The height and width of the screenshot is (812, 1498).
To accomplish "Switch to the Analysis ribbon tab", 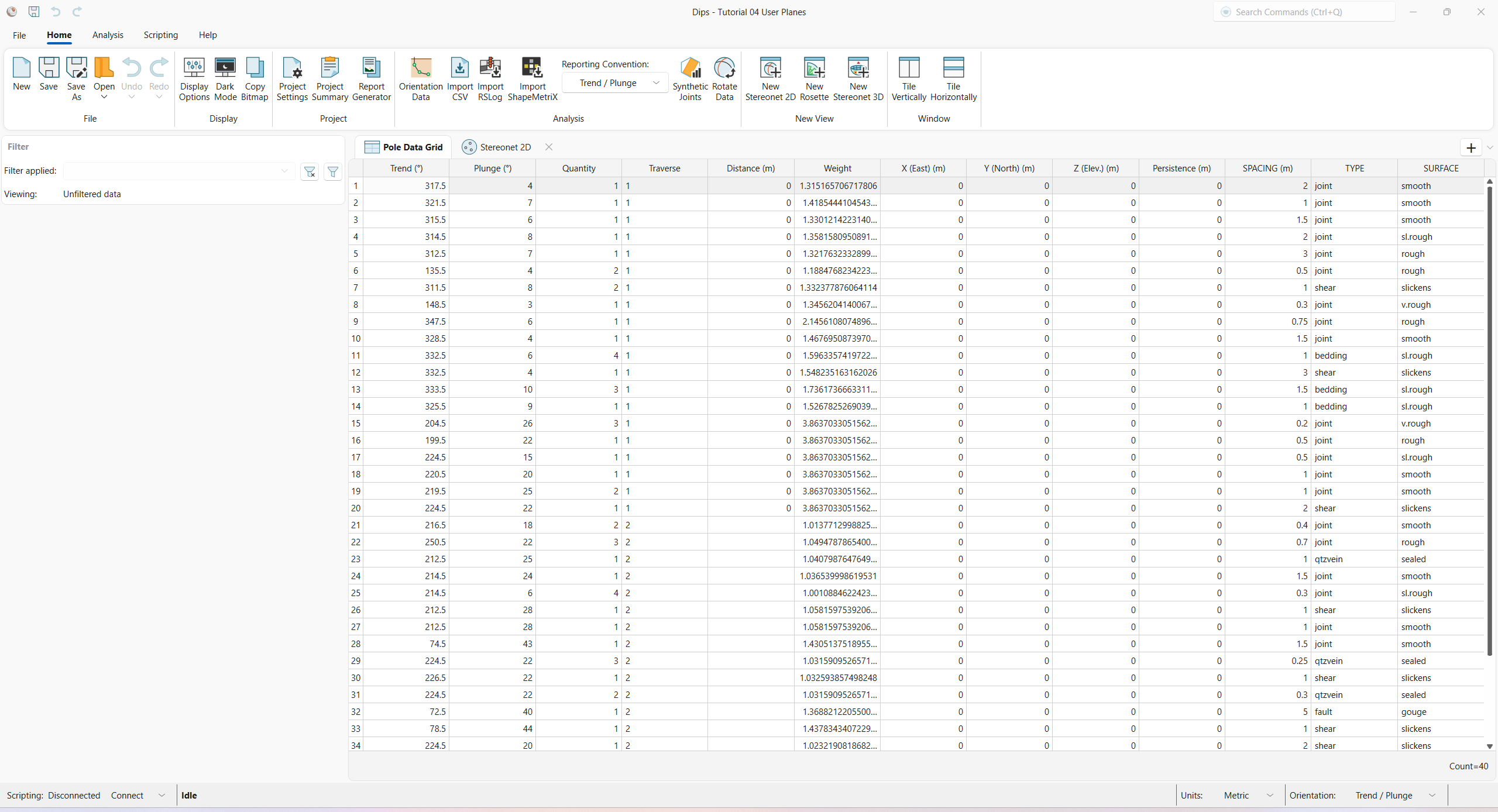I will pos(108,35).
